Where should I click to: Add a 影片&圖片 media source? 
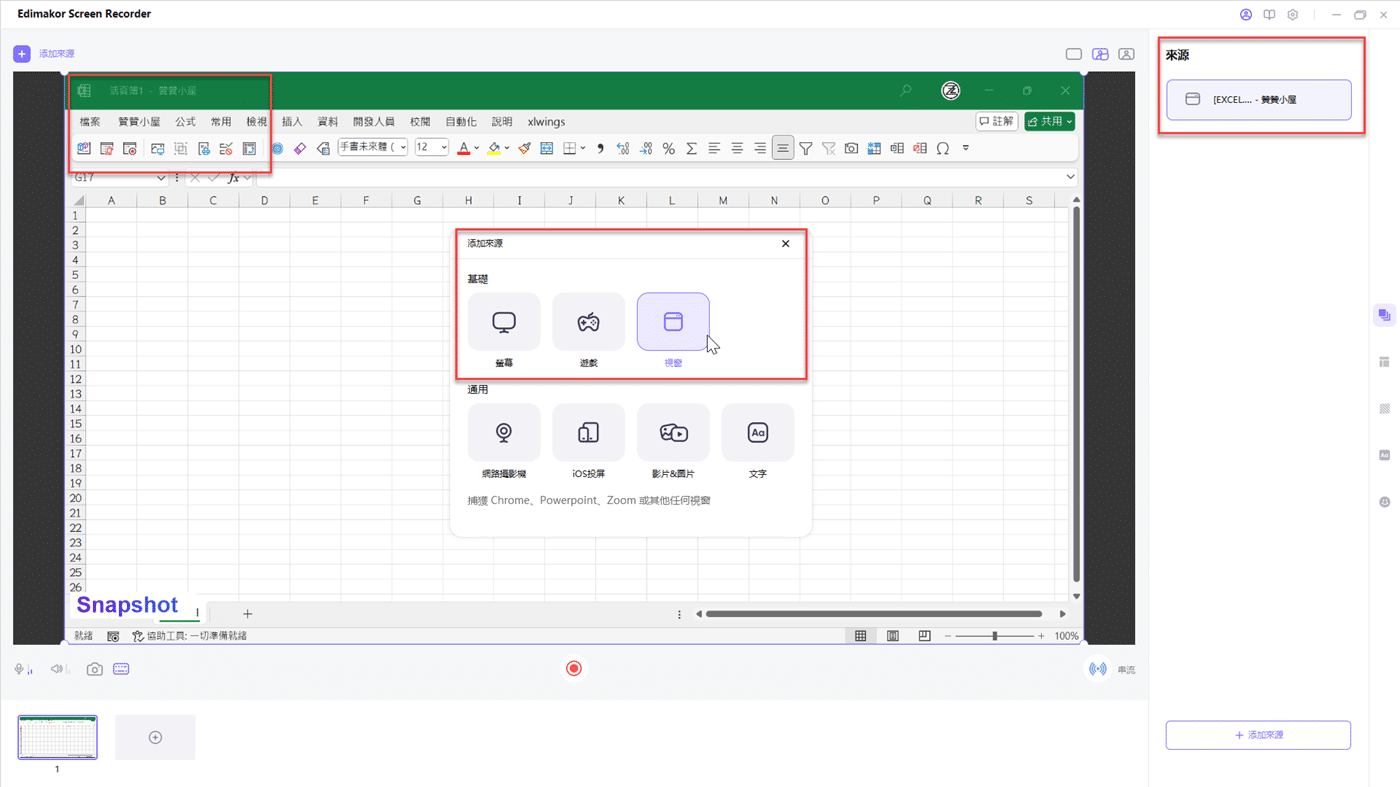pyautogui.click(x=673, y=433)
